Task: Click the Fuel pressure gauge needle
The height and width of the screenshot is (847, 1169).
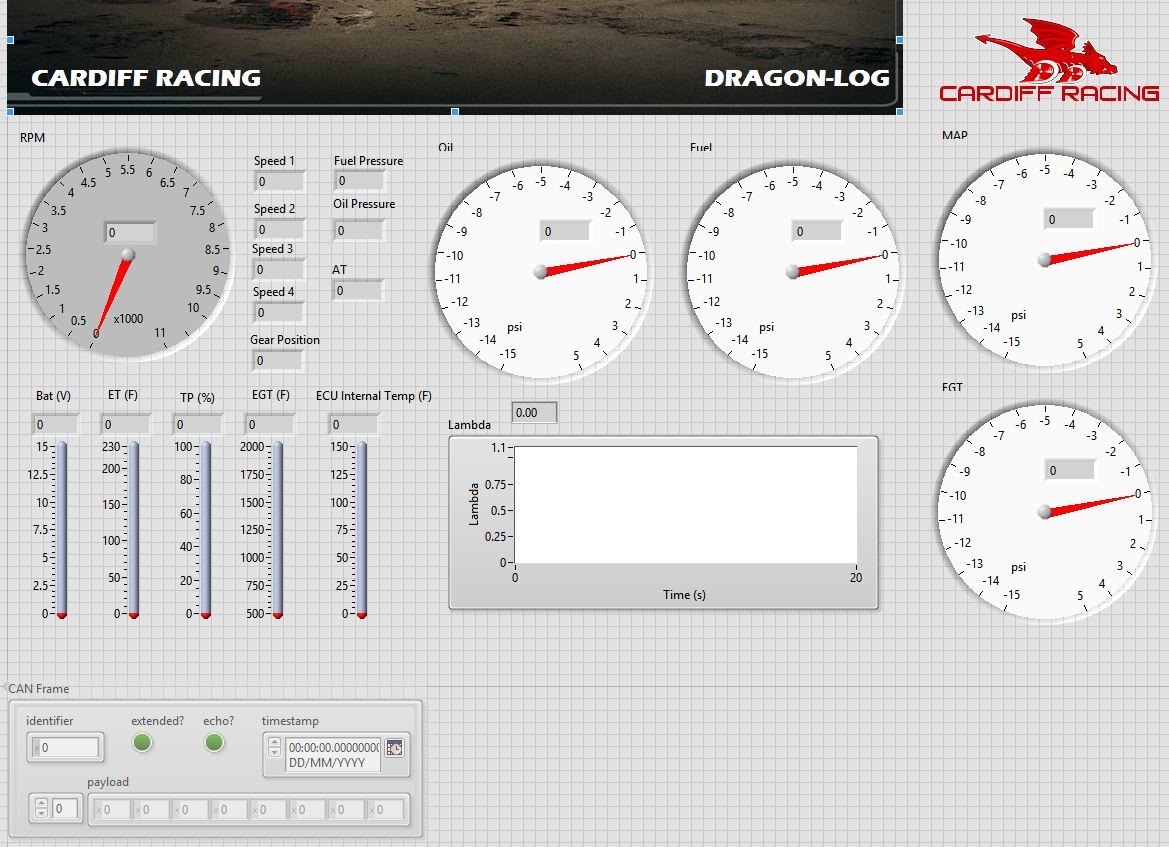Action: pyautogui.click(x=837, y=265)
